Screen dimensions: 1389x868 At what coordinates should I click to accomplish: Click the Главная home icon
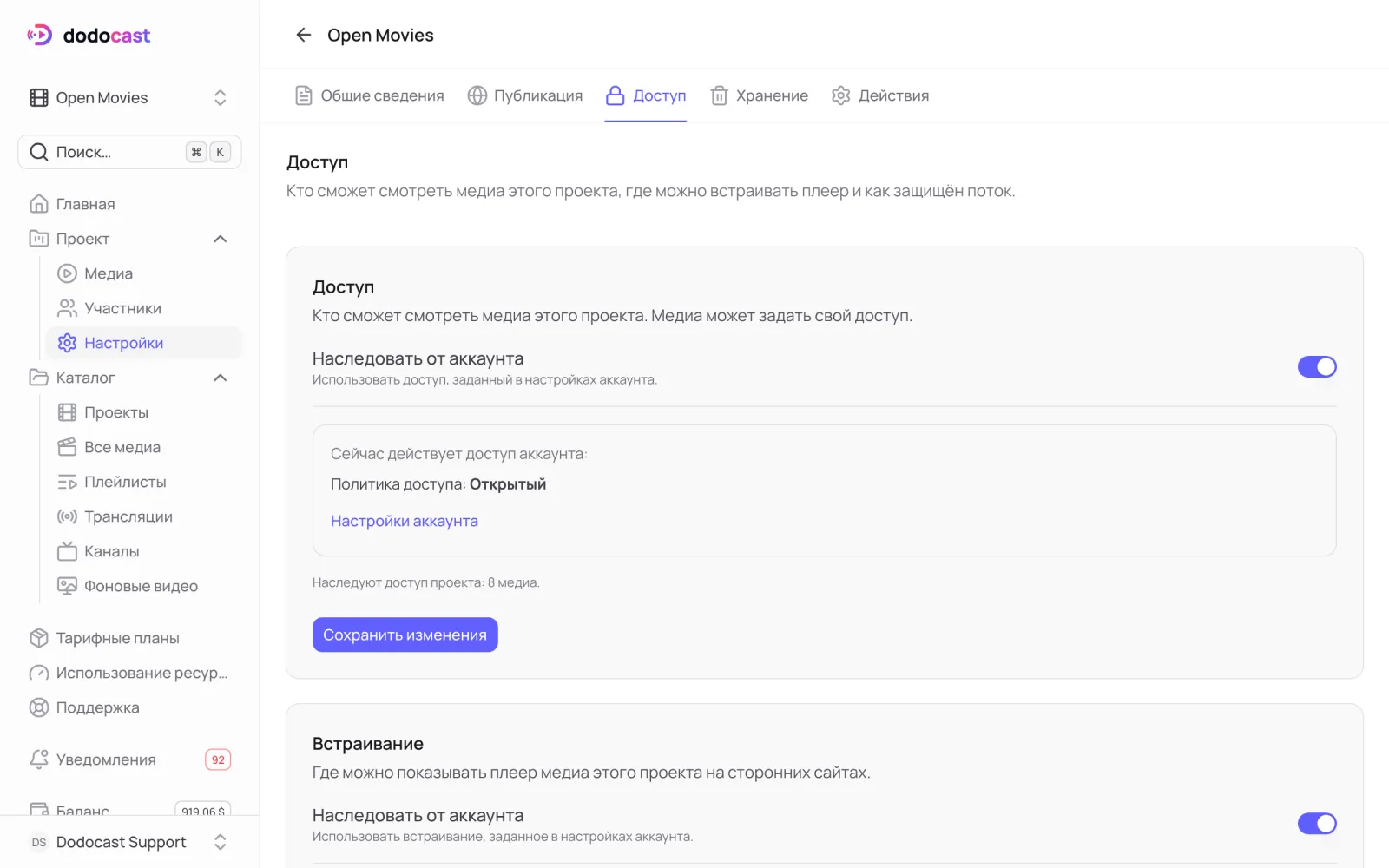(39, 204)
